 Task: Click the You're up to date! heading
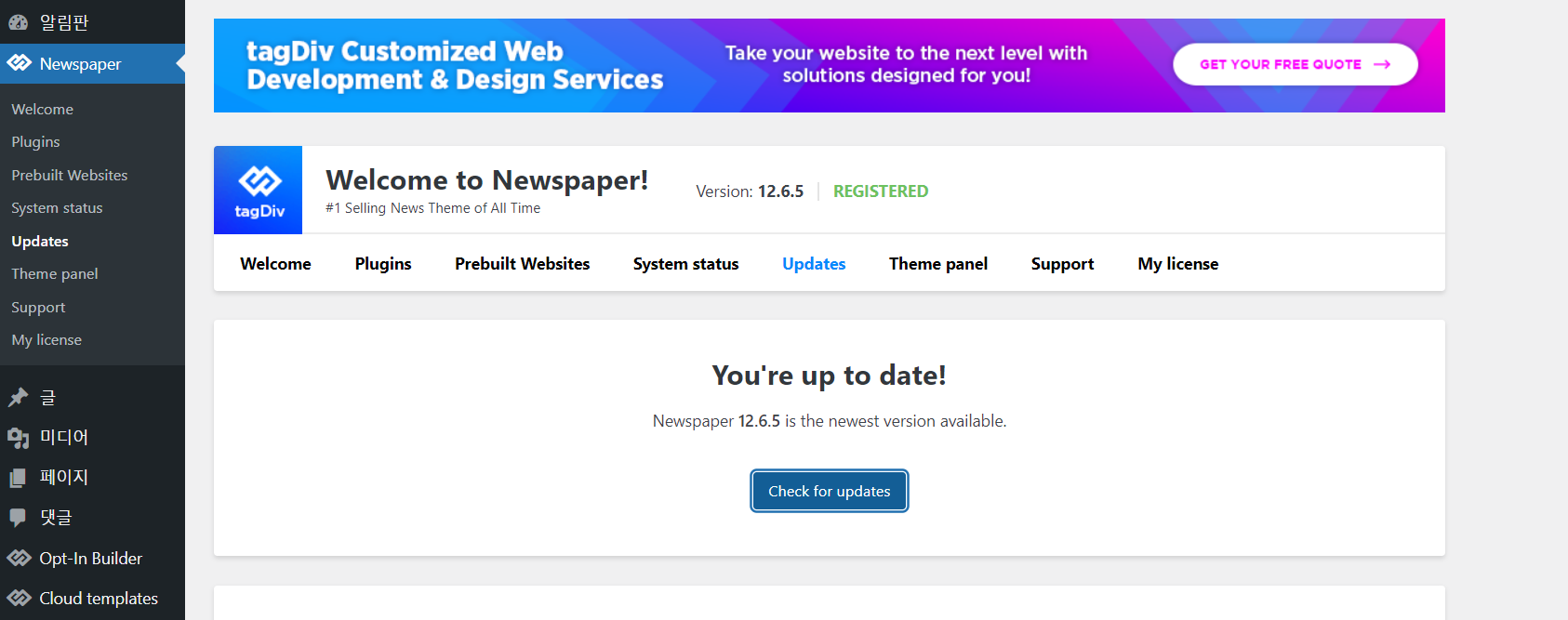[830, 376]
